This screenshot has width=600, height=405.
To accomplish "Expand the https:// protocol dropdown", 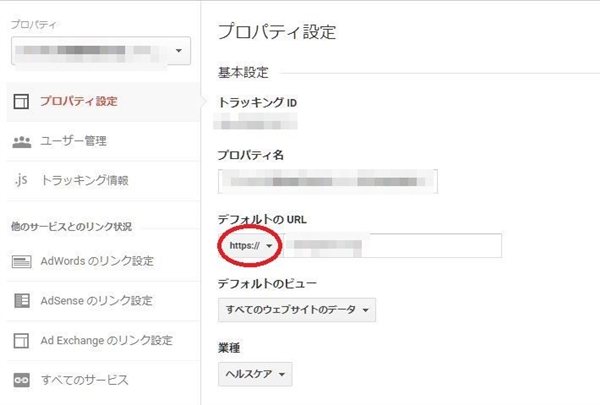I will (x=252, y=246).
